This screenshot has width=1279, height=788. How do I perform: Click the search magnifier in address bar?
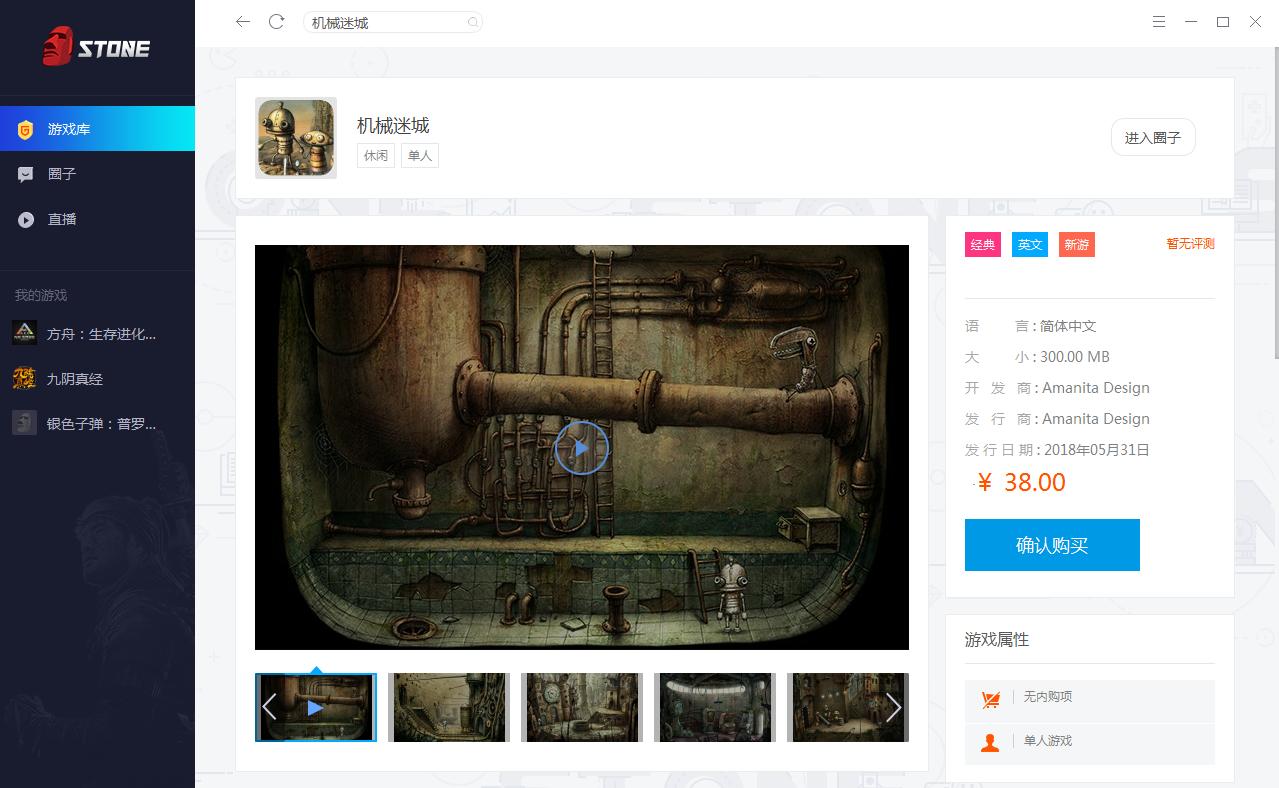coord(471,21)
